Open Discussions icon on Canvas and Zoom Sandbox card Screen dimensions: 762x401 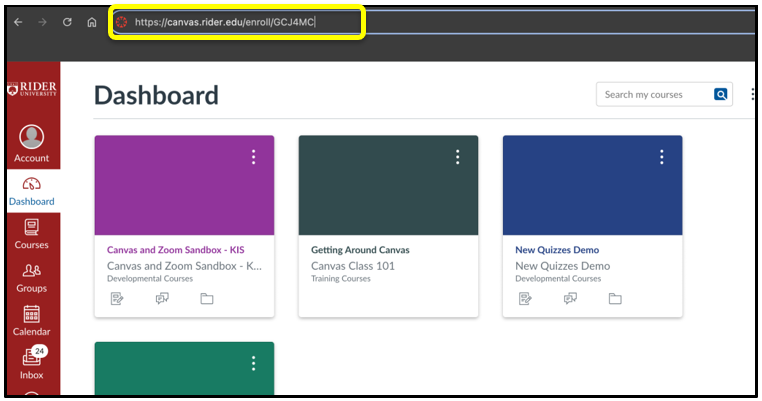point(162,298)
